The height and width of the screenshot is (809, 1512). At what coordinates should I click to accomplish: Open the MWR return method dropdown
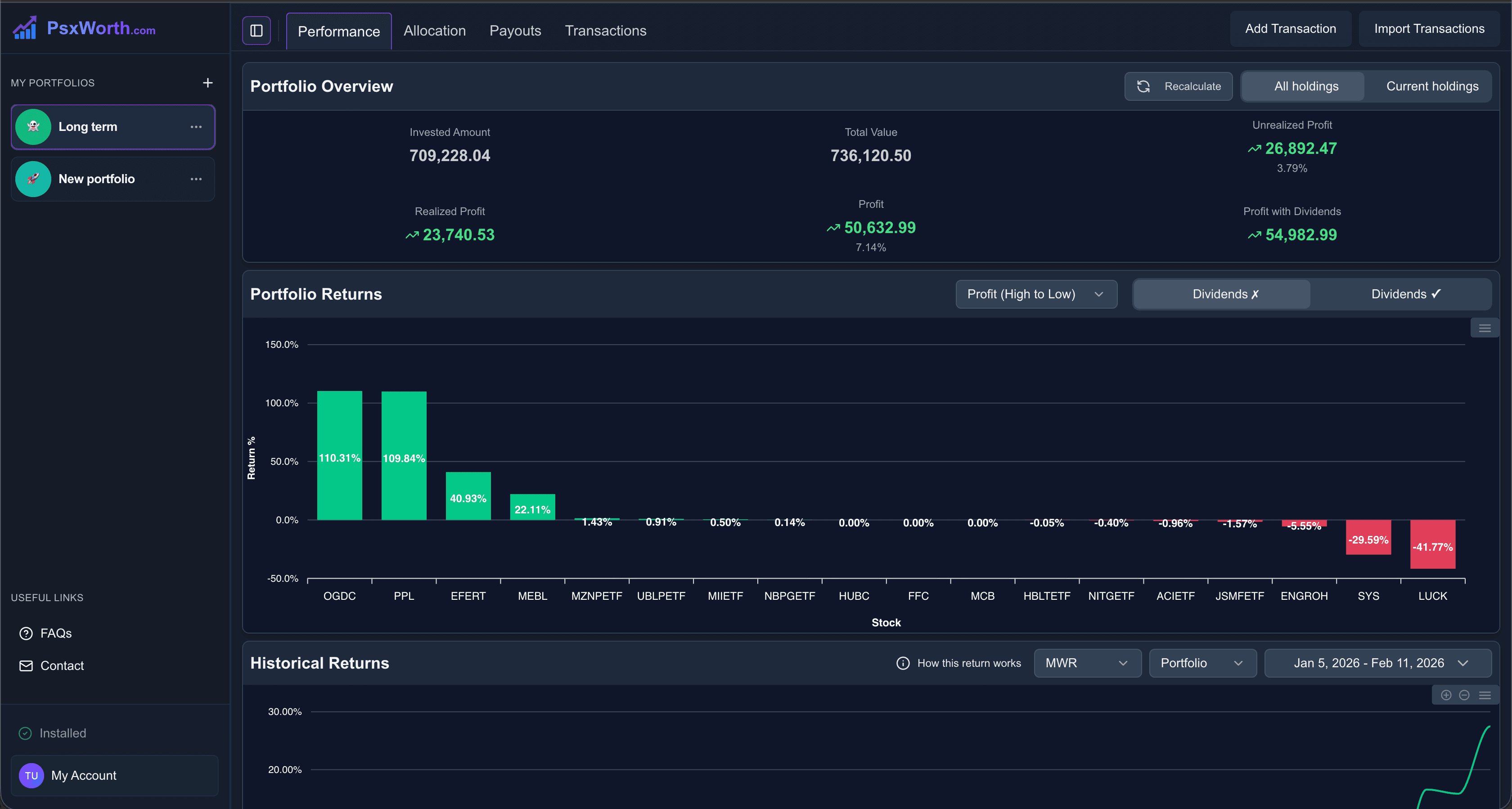pos(1087,663)
